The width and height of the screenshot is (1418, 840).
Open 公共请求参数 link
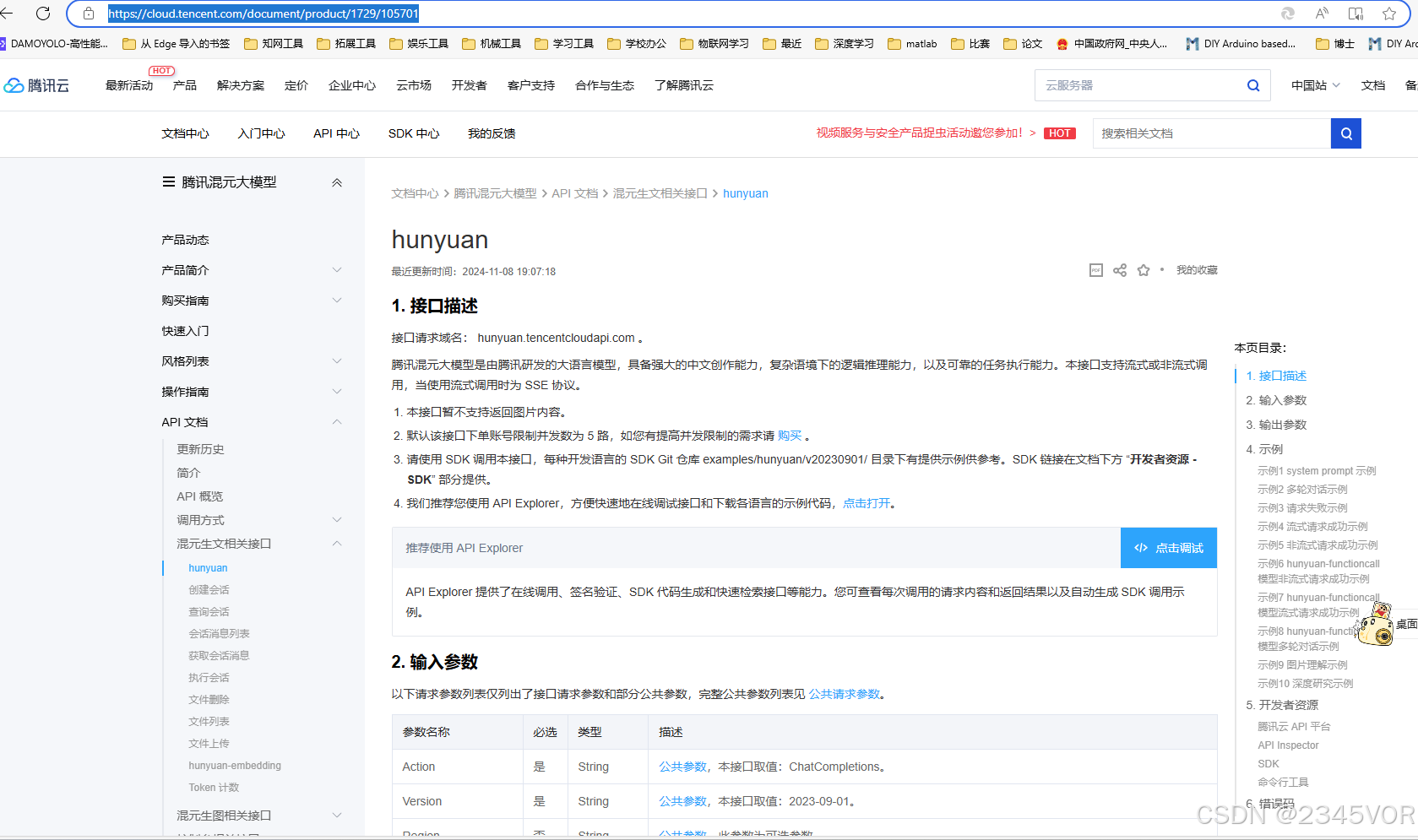tap(845, 694)
